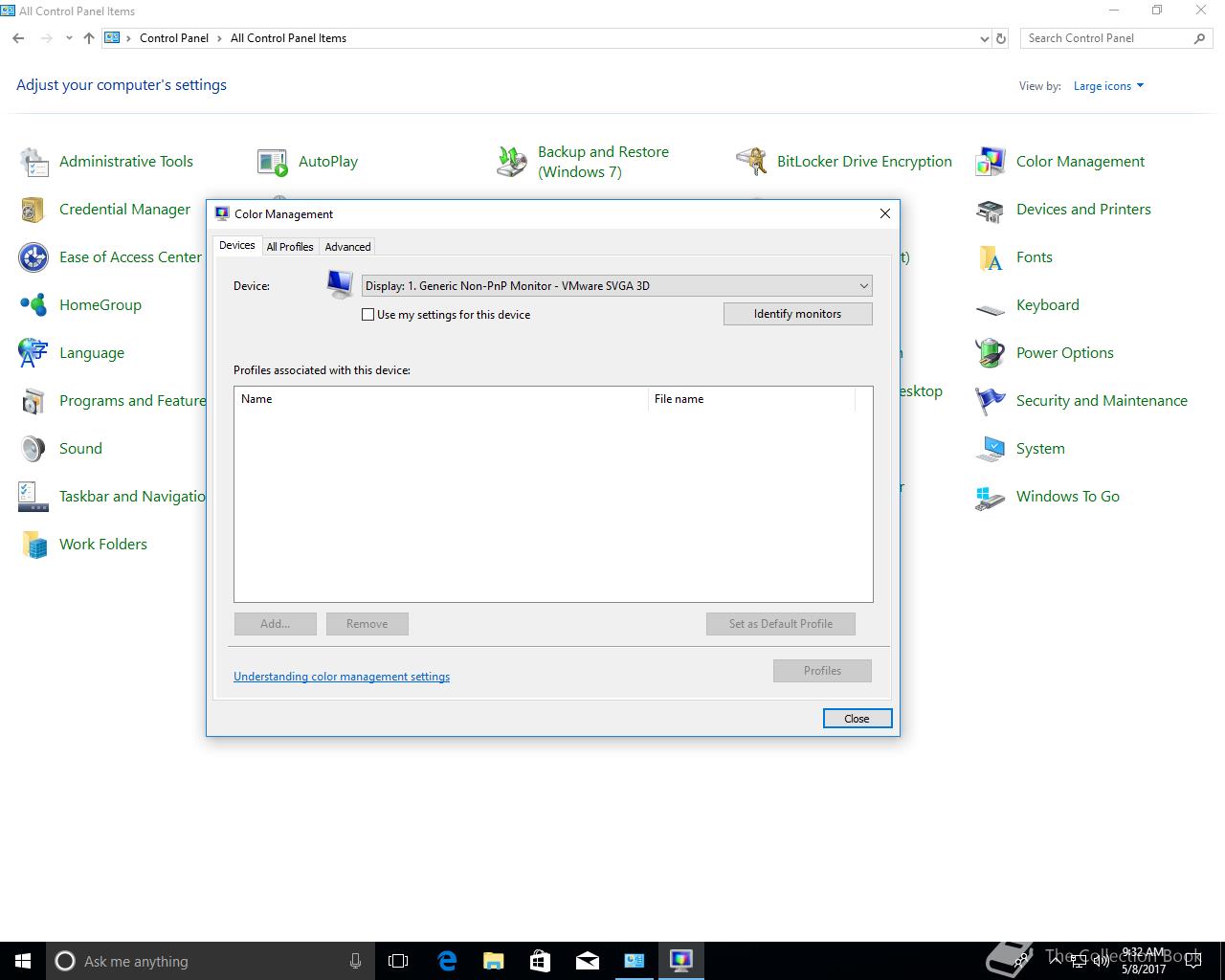Click Task View button on taskbar

pyautogui.click(x=398, y=961)
